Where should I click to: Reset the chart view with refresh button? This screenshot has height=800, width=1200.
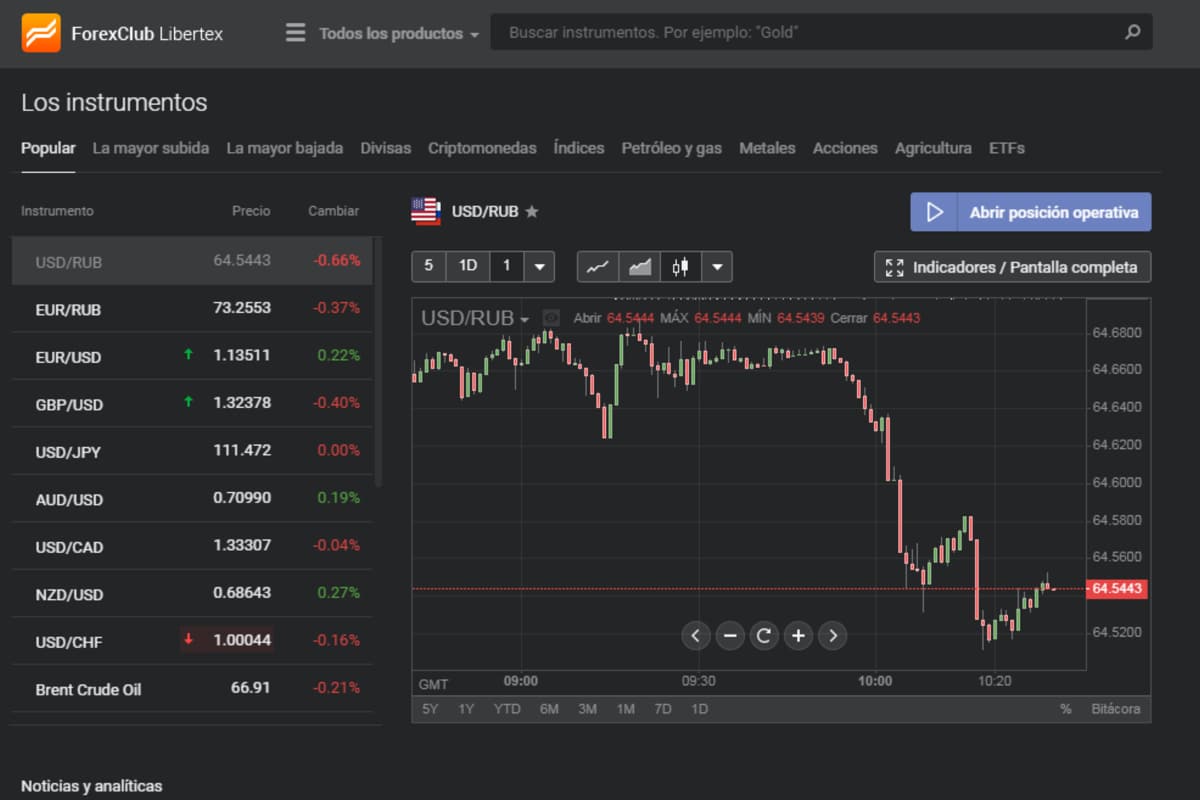[764, 635]
